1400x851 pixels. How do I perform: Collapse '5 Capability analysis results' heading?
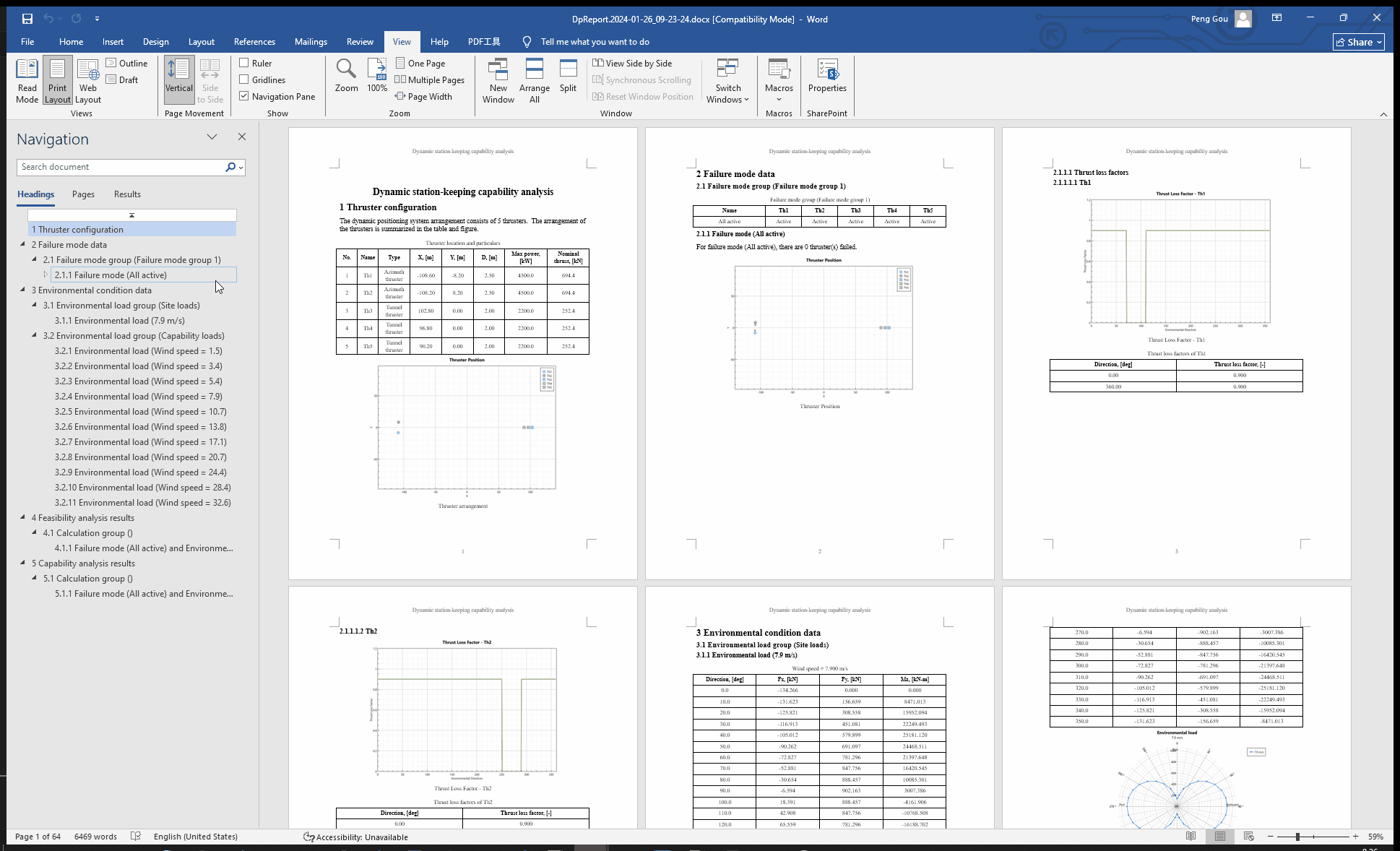point(23,563)
